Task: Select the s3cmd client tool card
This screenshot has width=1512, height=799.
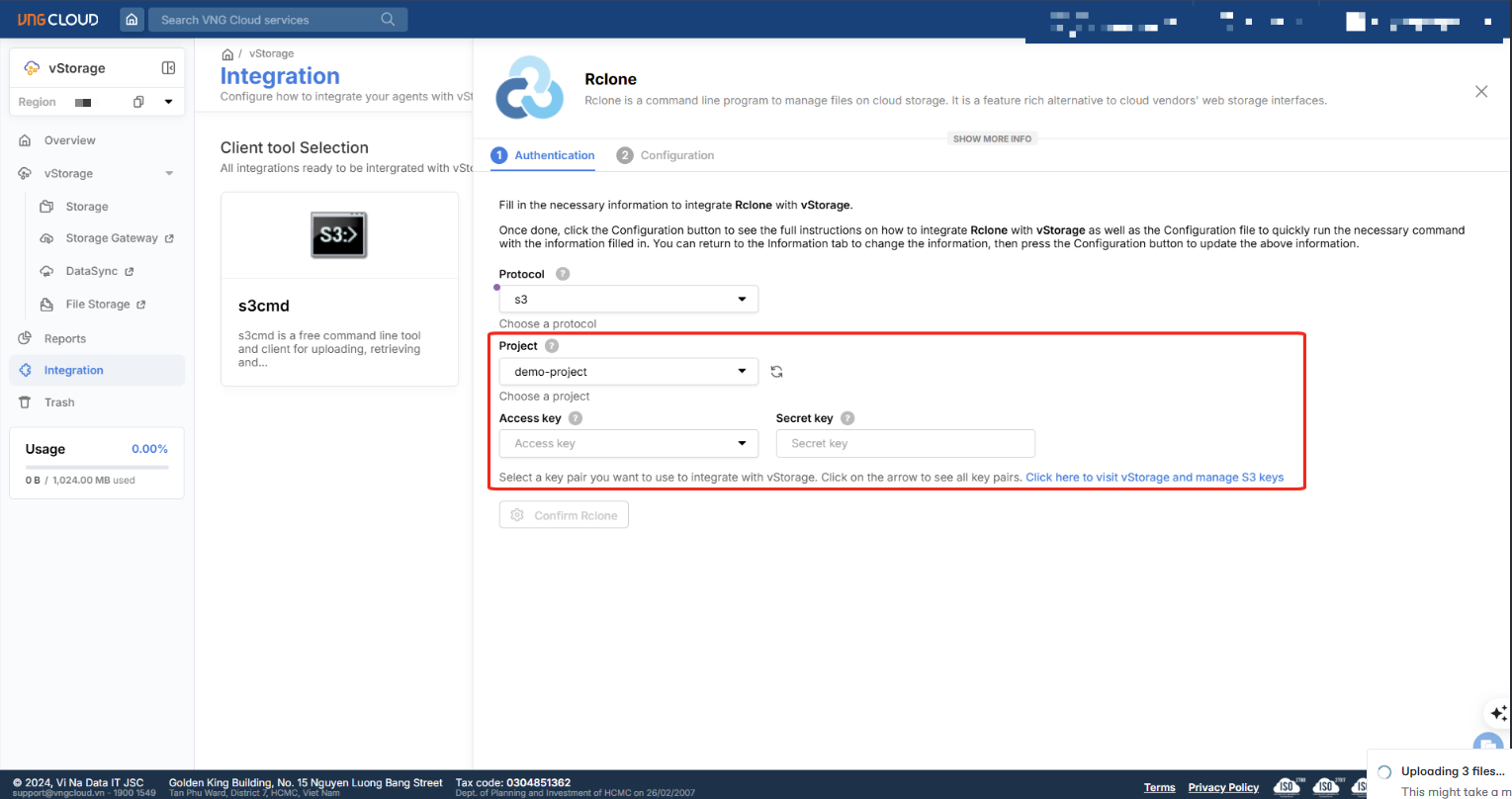Action: [x=339, y=289]
